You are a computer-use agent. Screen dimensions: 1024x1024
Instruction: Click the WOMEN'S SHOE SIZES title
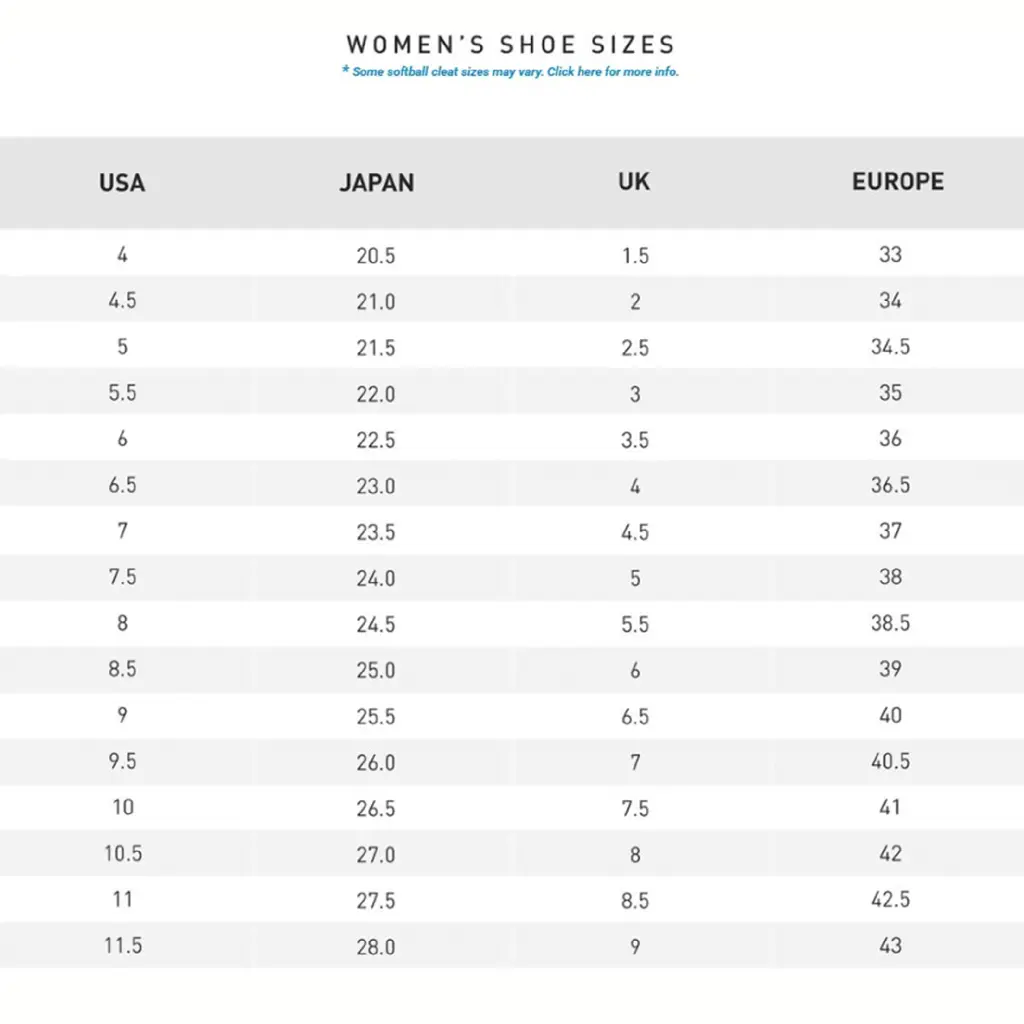pos(510,44)
